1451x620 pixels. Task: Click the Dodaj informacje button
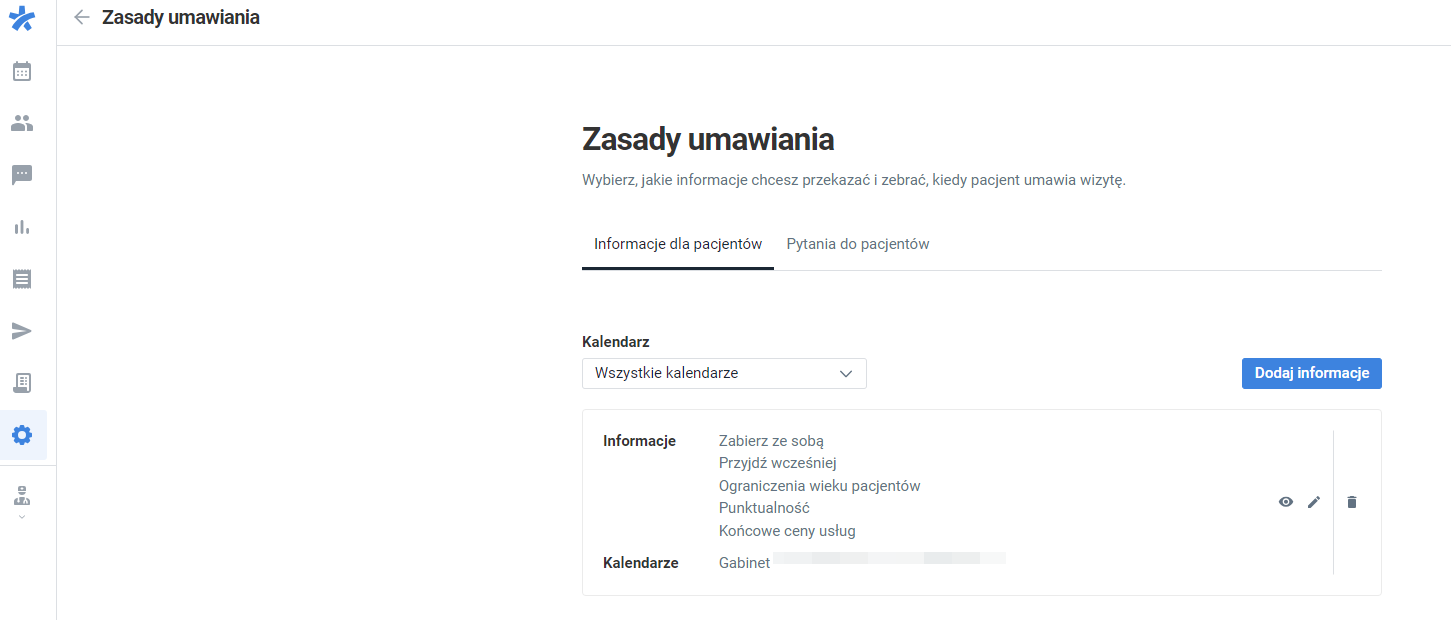click(x=1311, y=373)
